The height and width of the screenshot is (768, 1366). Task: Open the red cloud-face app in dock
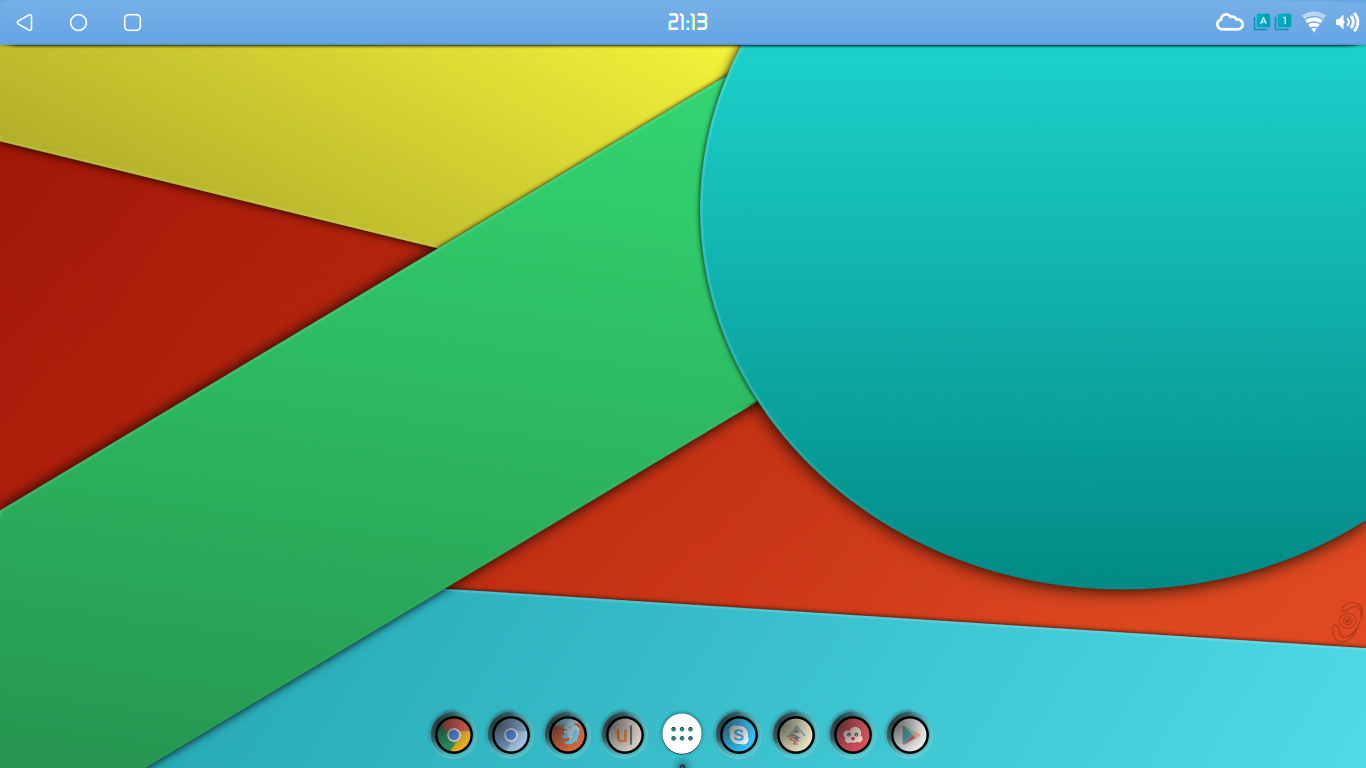tap(853, 735)
